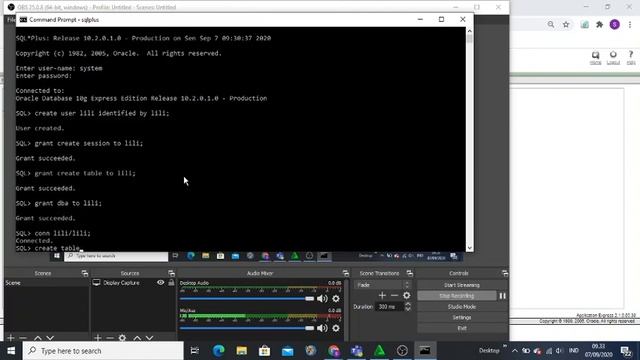The height and width of the screenshot is (360, 640).
Task: Select the Scene entry in Scenes list
Action: pyautogui.click(x=47, y=282)
